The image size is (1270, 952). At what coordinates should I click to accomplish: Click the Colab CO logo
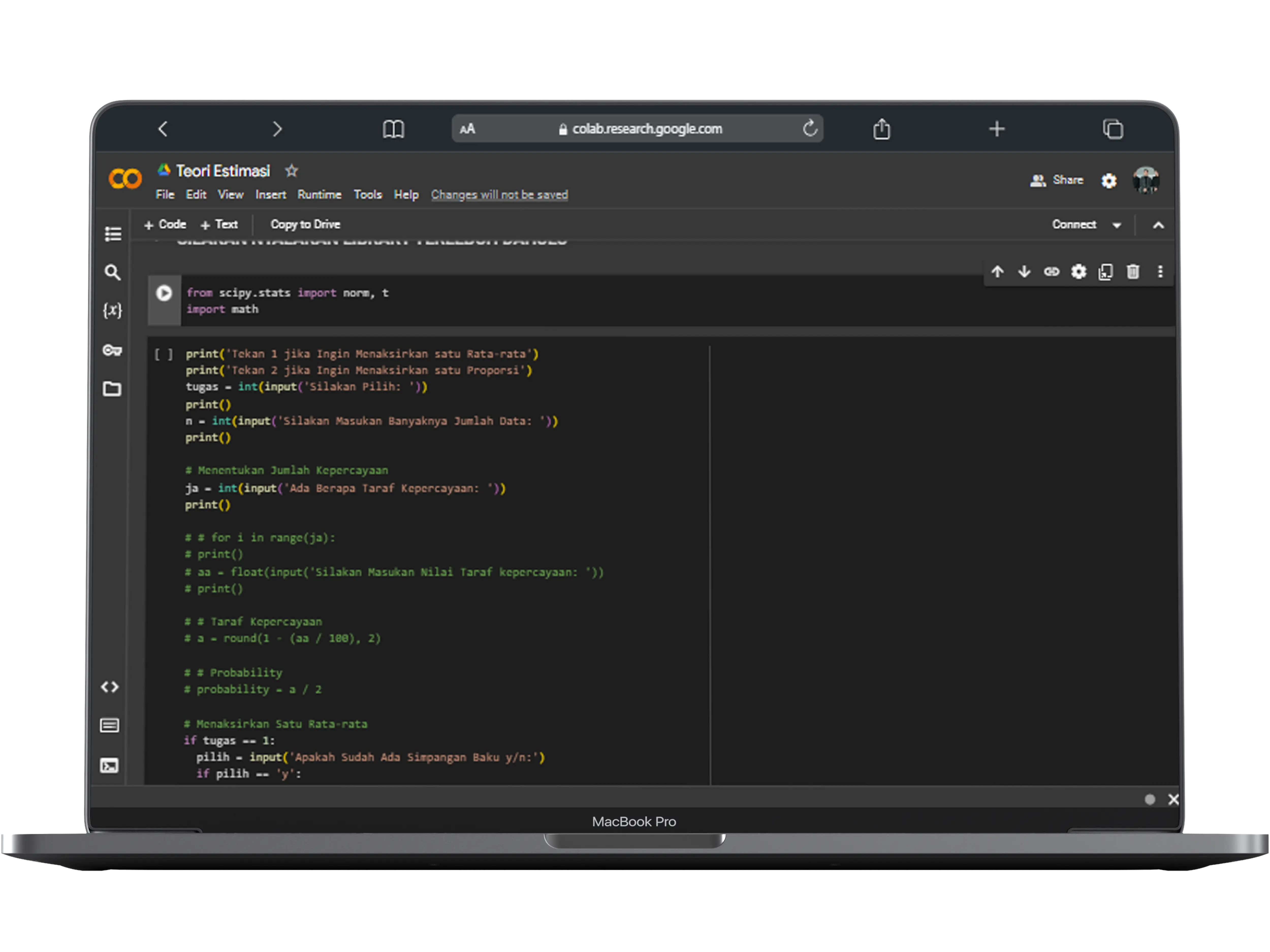point(125,179)
